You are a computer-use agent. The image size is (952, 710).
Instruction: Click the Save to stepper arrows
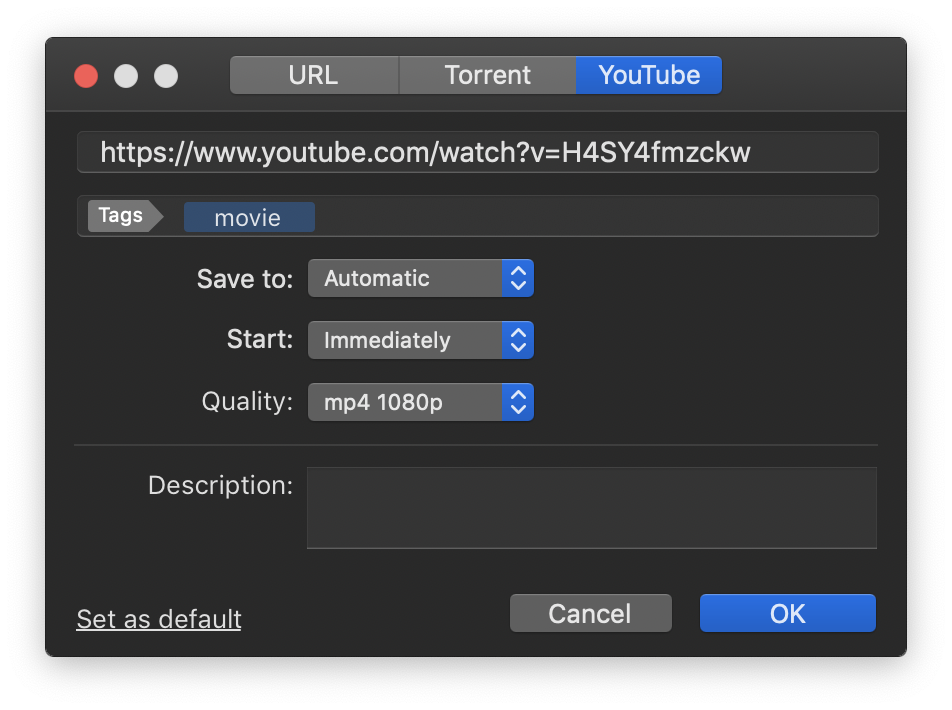pyautogui.click(x=518, y=278)
